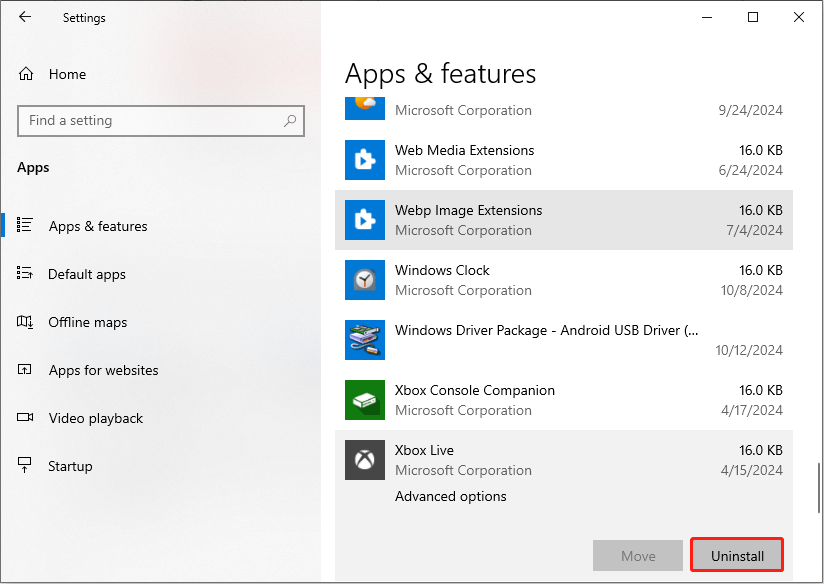This screenshot has width=824, height=584.
Task: Select Xbox Console Companion app name
Action: [x=475, y=390]
